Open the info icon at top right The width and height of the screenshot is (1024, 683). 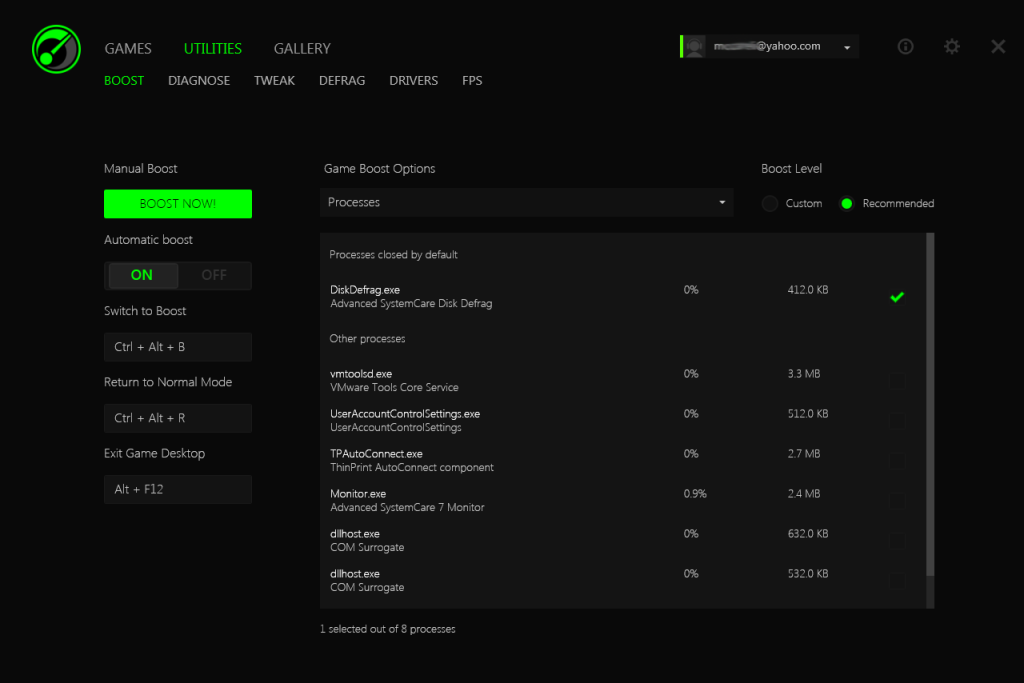905,46
